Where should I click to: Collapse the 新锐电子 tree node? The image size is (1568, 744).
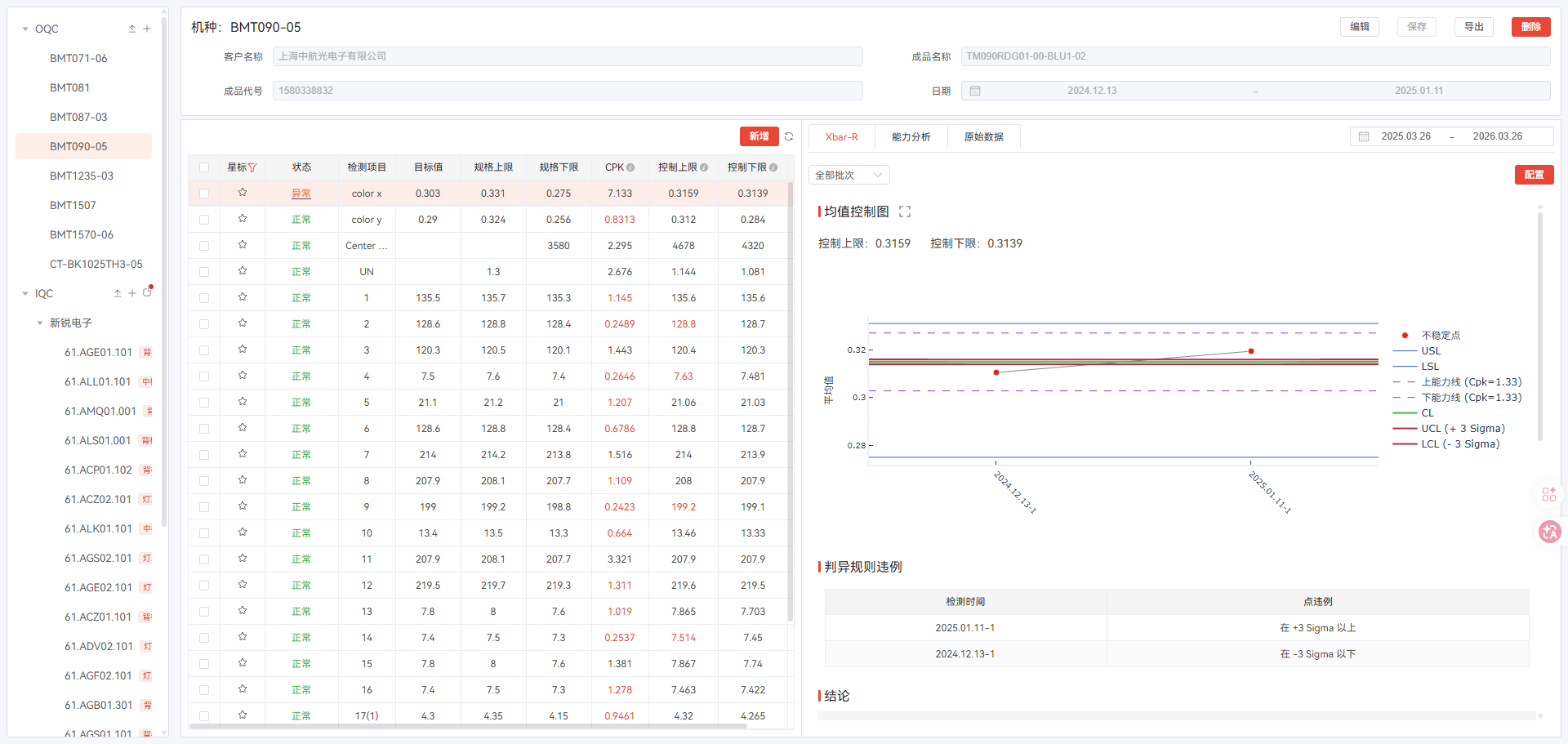(40, 323)
